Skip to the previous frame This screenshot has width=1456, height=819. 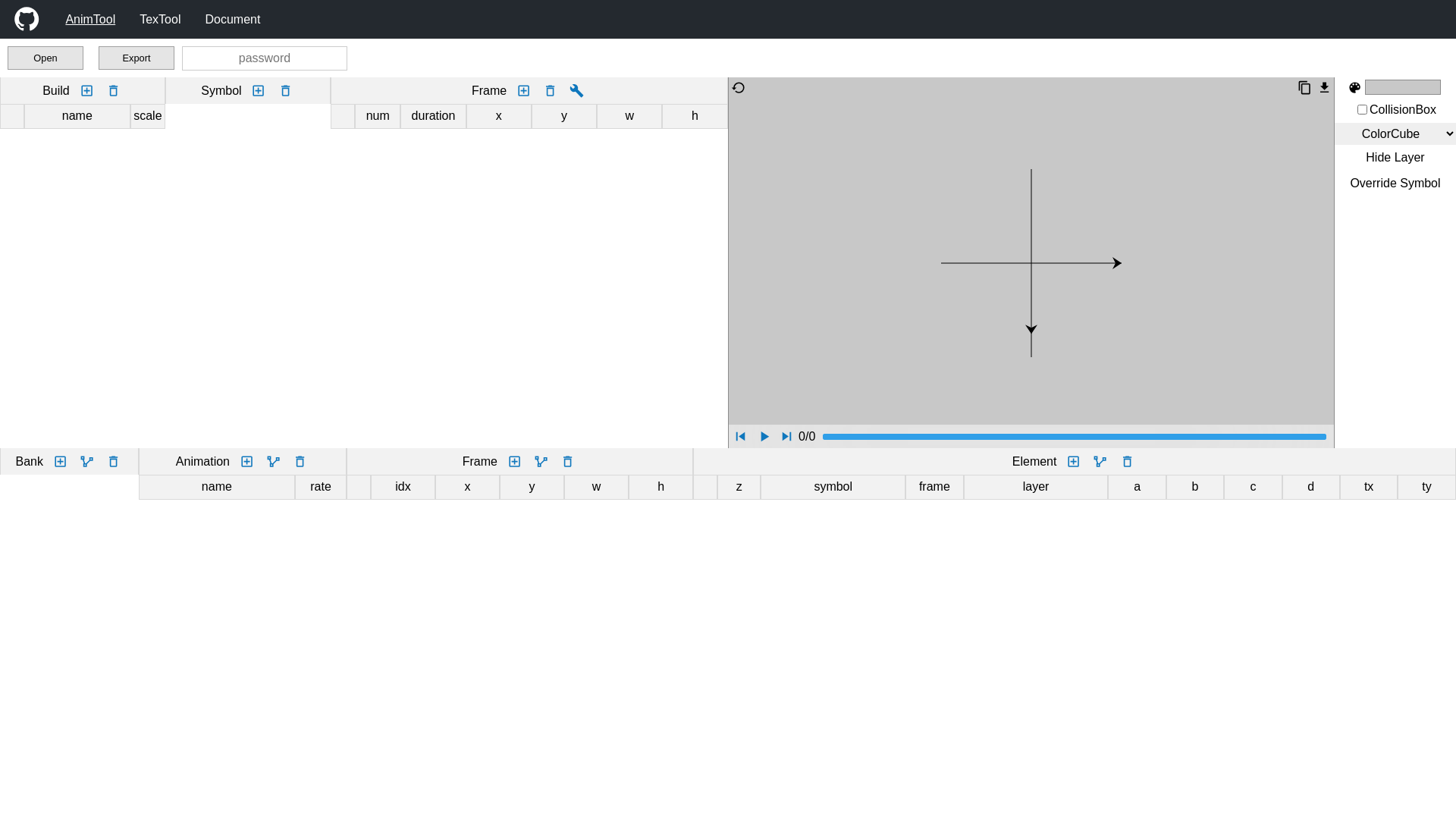(x=741, y=437)
